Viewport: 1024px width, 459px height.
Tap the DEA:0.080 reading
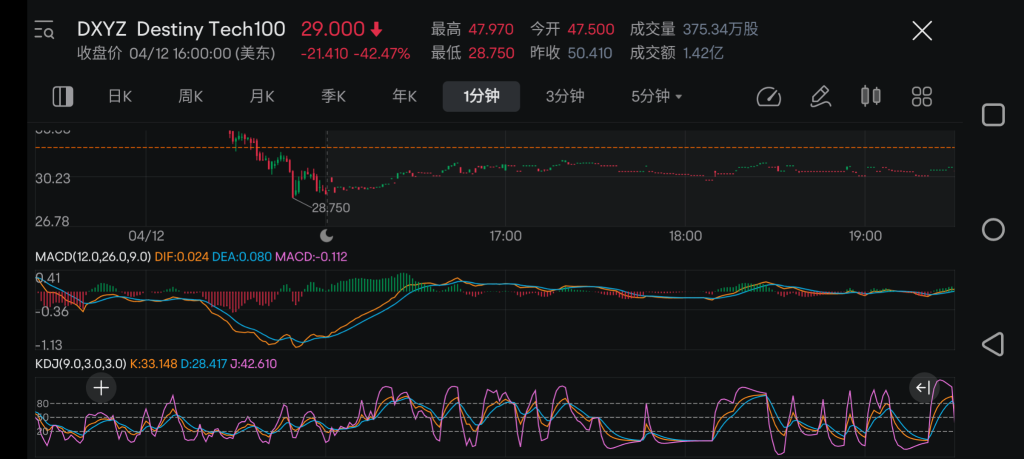[x=242, y=257]
